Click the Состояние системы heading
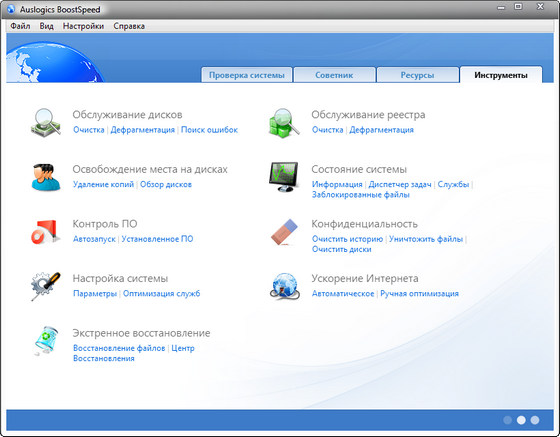The width and height of the screenshot is (560, 437). pos(359,169)
